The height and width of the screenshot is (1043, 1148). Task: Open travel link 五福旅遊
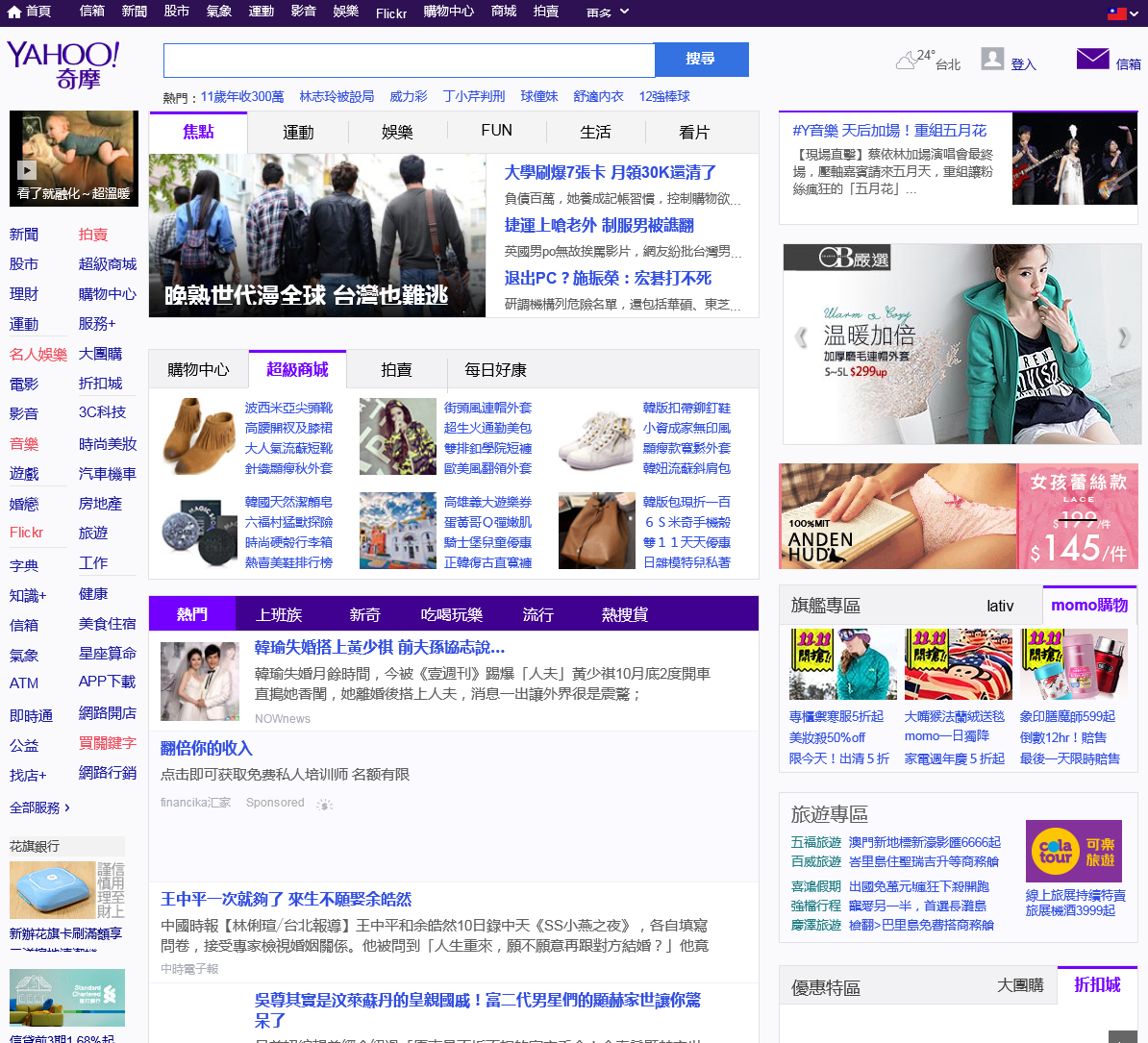click(x=815, y=842)
